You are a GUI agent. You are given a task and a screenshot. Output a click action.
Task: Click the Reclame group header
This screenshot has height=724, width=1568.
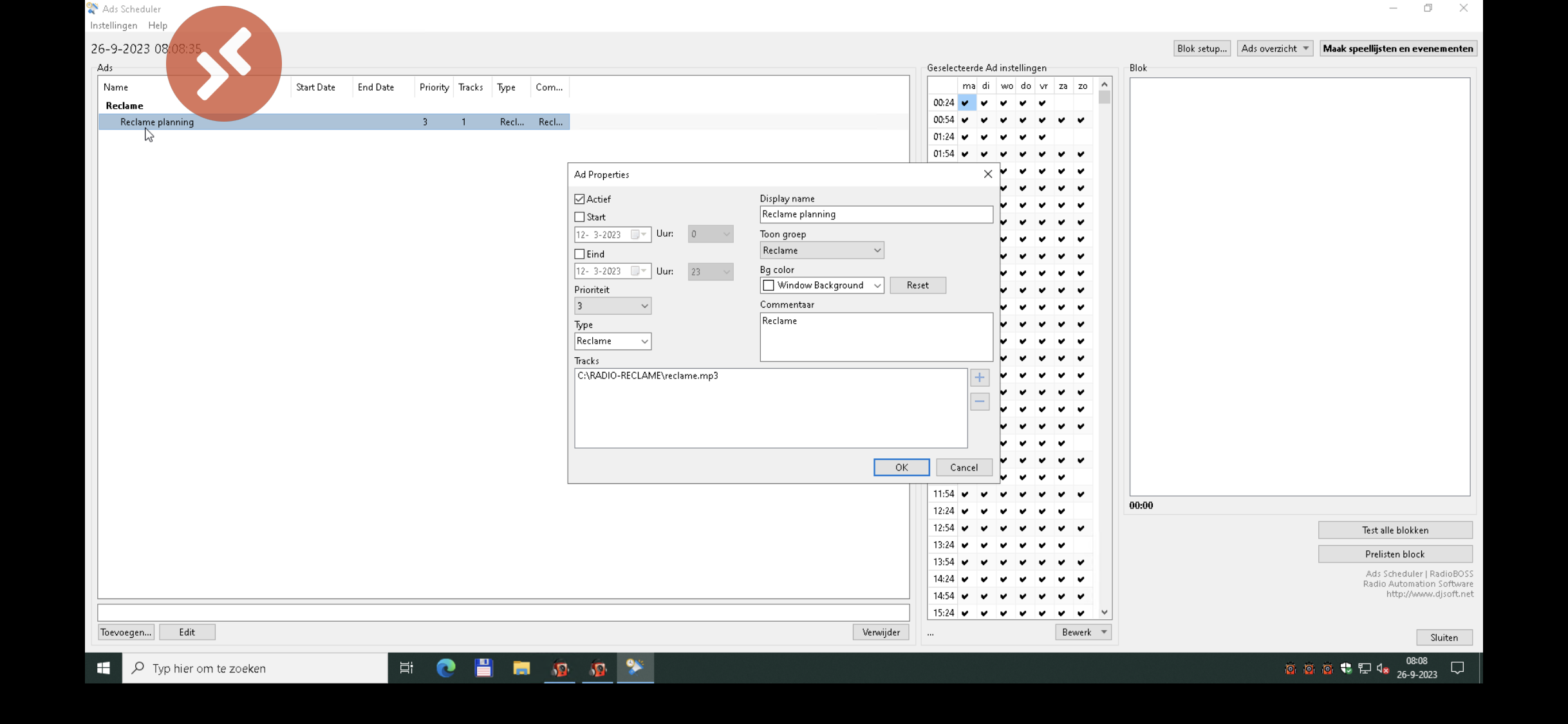point(124,106)
